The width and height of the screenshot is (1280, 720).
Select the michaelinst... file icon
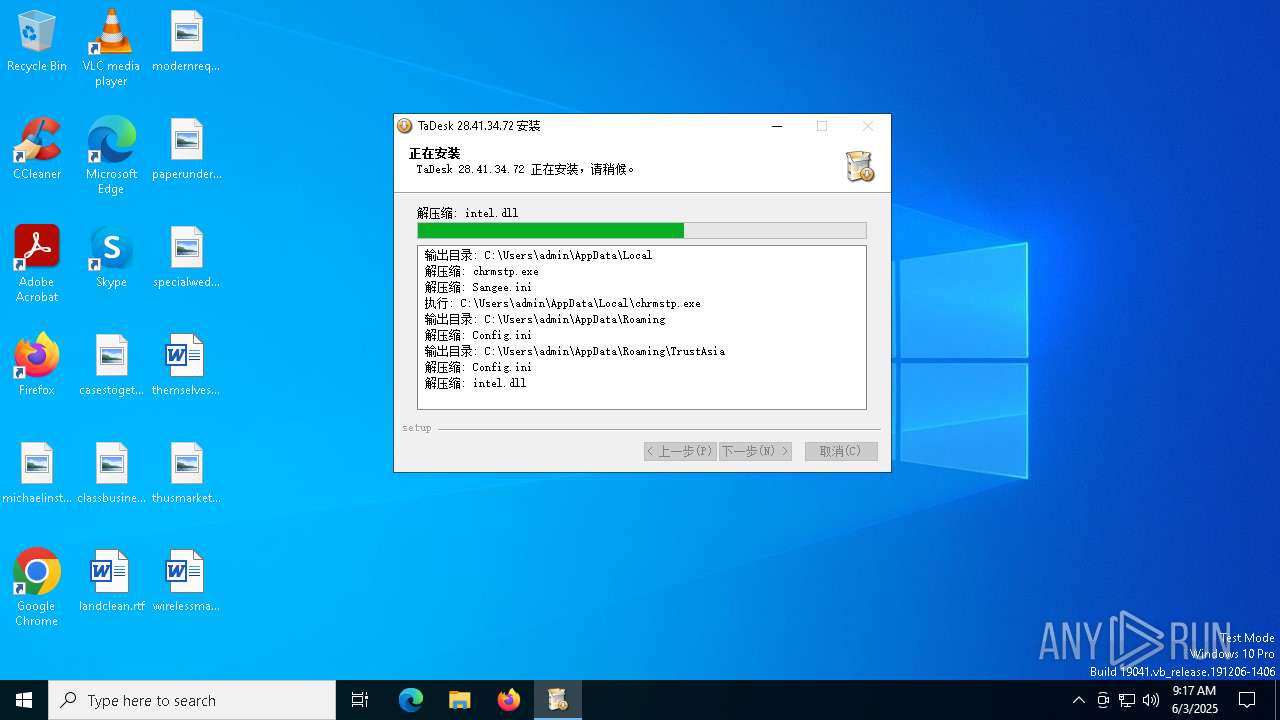(37, 473)
